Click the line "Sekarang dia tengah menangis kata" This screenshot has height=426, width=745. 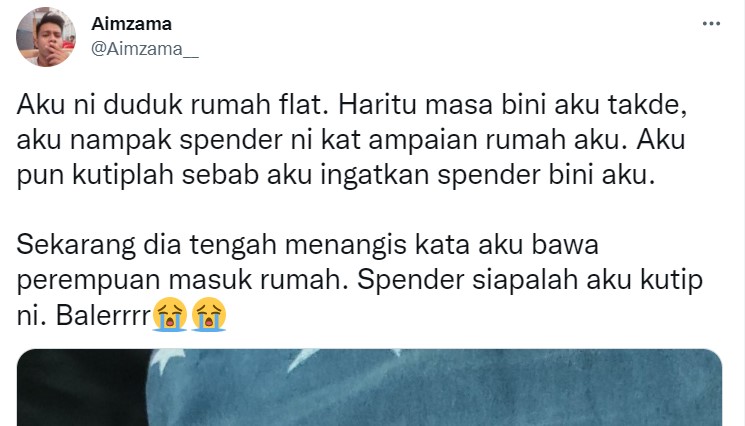[307, 245]
